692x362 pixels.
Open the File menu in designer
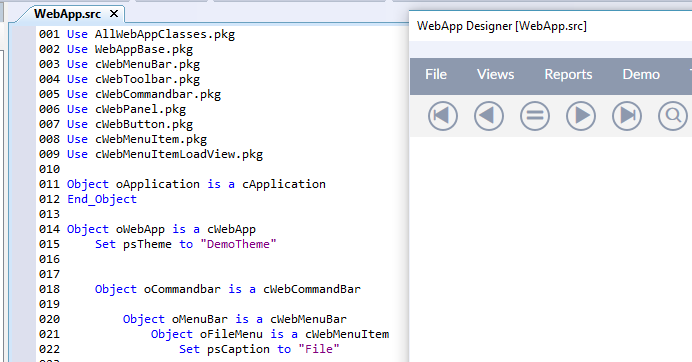click(436, 75)
